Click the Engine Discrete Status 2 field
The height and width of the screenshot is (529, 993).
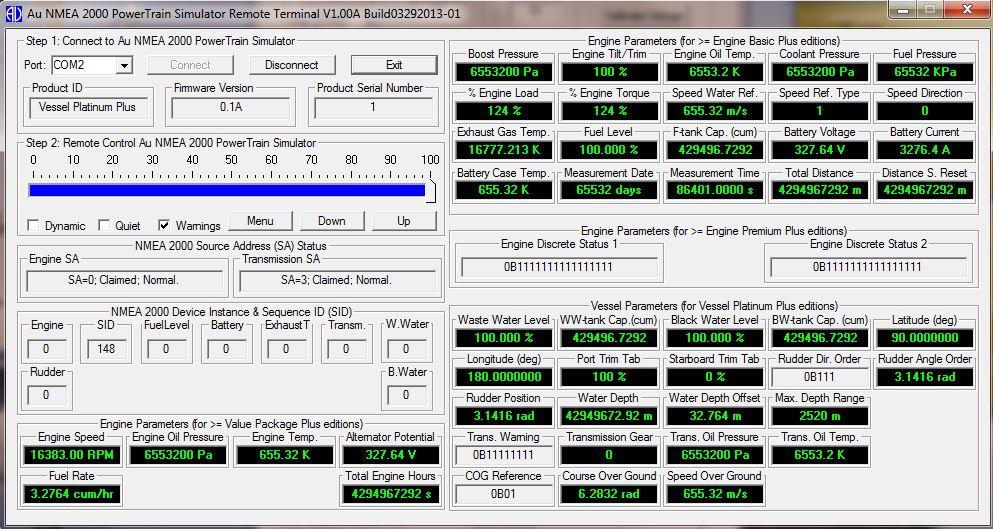(x=868, y=267)
